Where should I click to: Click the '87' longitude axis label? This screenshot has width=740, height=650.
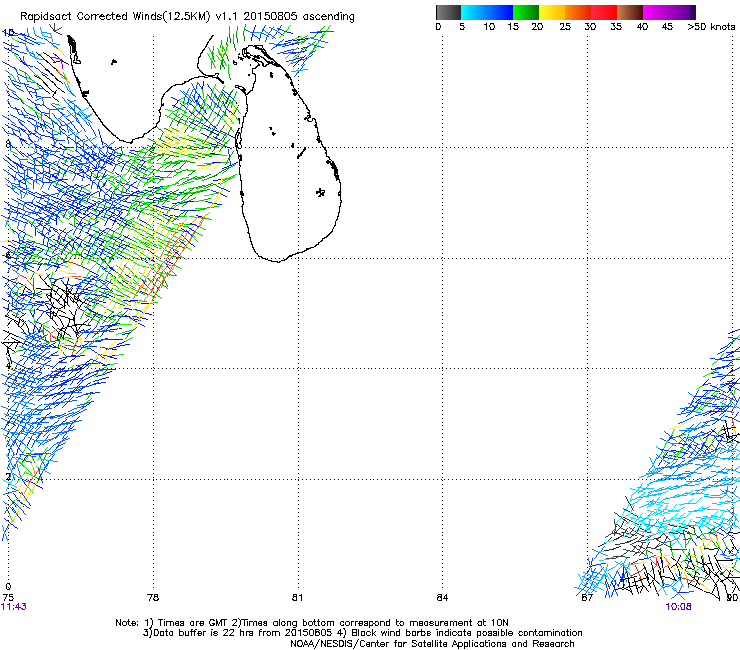point(587,598)
